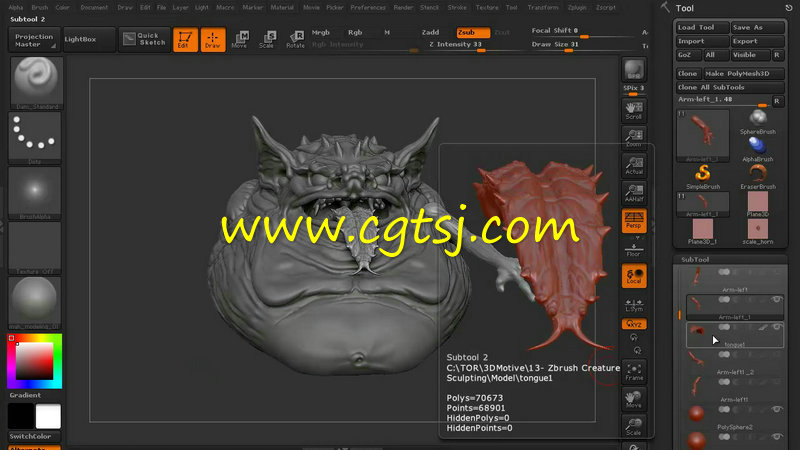
Task: Toggle XYZ rotation mode
Action: pos(634,324)
